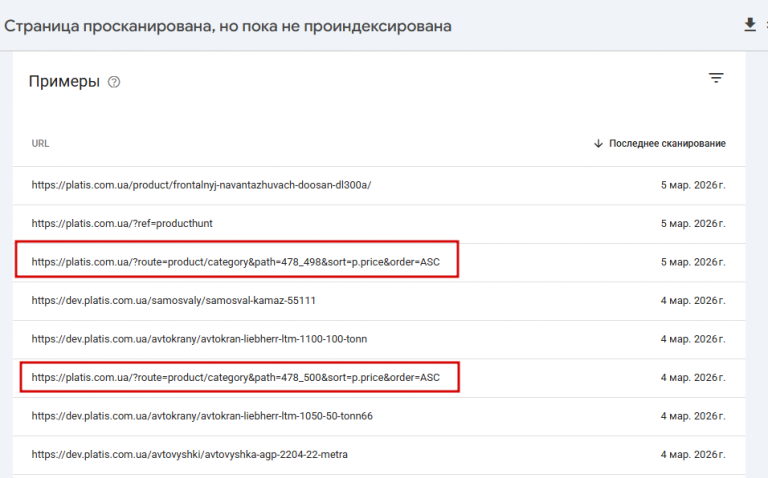Viewport: 768px width, 478px height.
Task: Click the date in the doosan-dl300a row
Action: coord(693,185)
